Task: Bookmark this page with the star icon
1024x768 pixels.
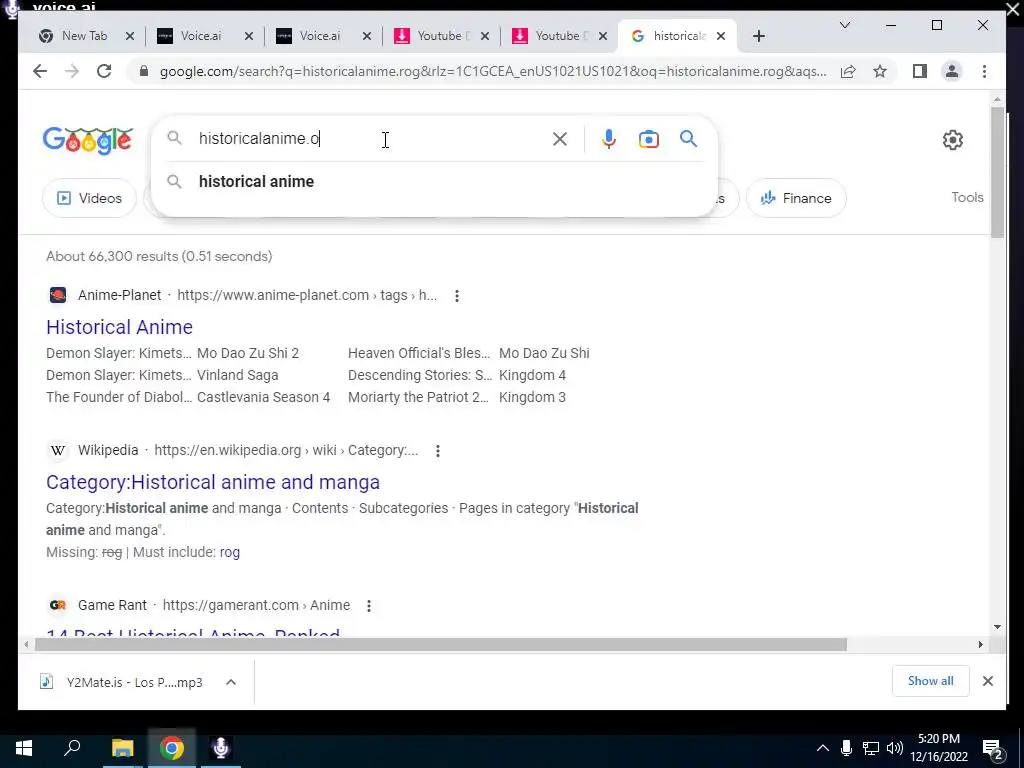Action: click(880, 71)
